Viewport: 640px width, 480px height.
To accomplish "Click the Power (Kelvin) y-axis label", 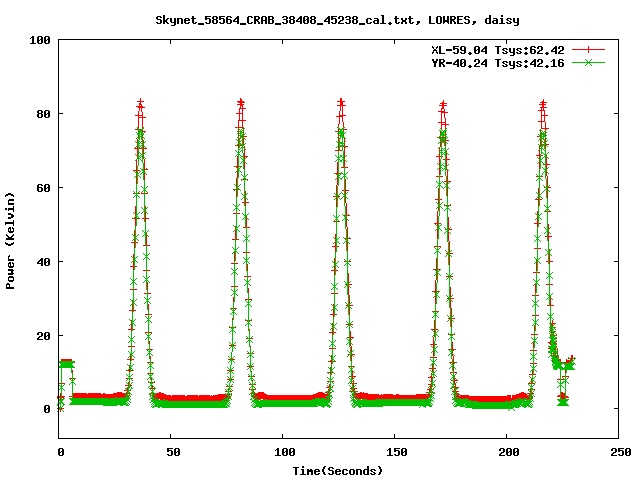I will click(x=10, y=241).
